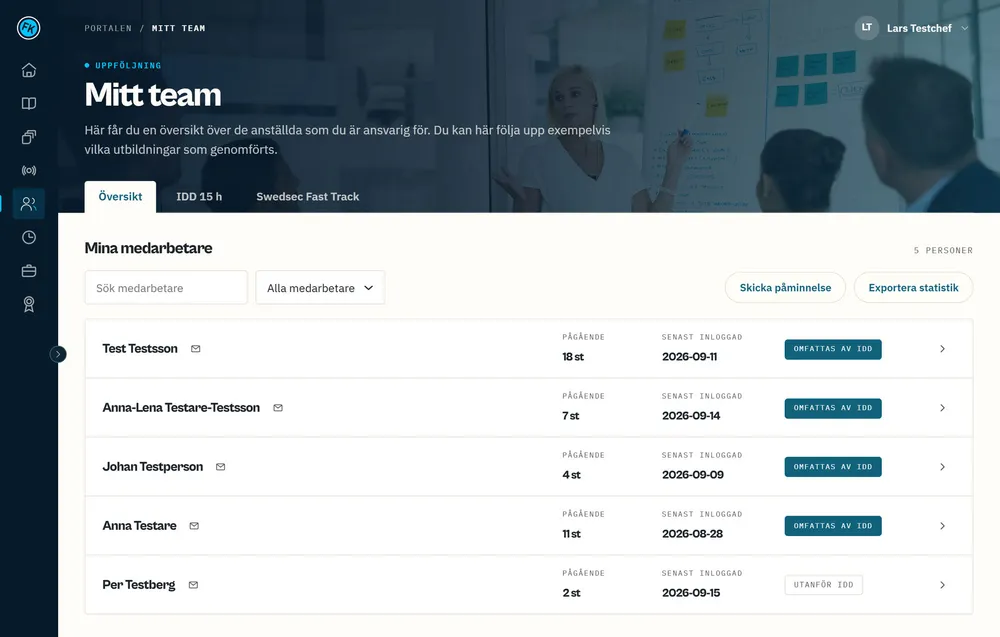This screenshot has width=1000, height=637.
Task: Focus the Sök medarbetare search field
Action: pos(166,288)
